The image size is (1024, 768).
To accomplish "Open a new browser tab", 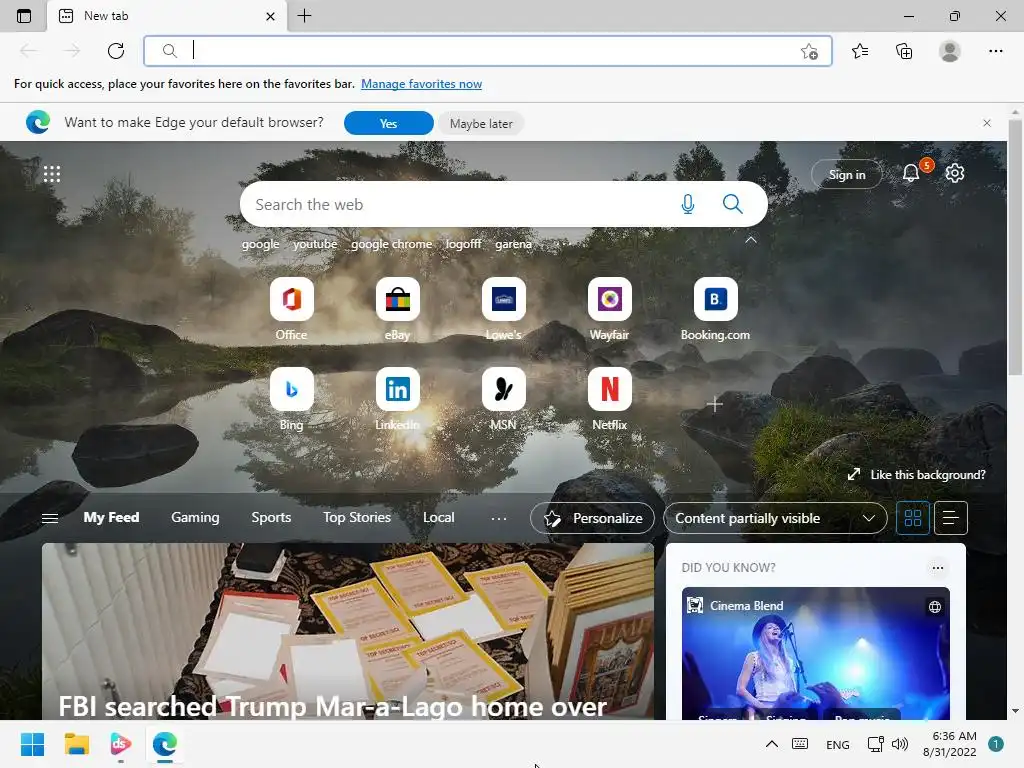I will click(304, 16).
